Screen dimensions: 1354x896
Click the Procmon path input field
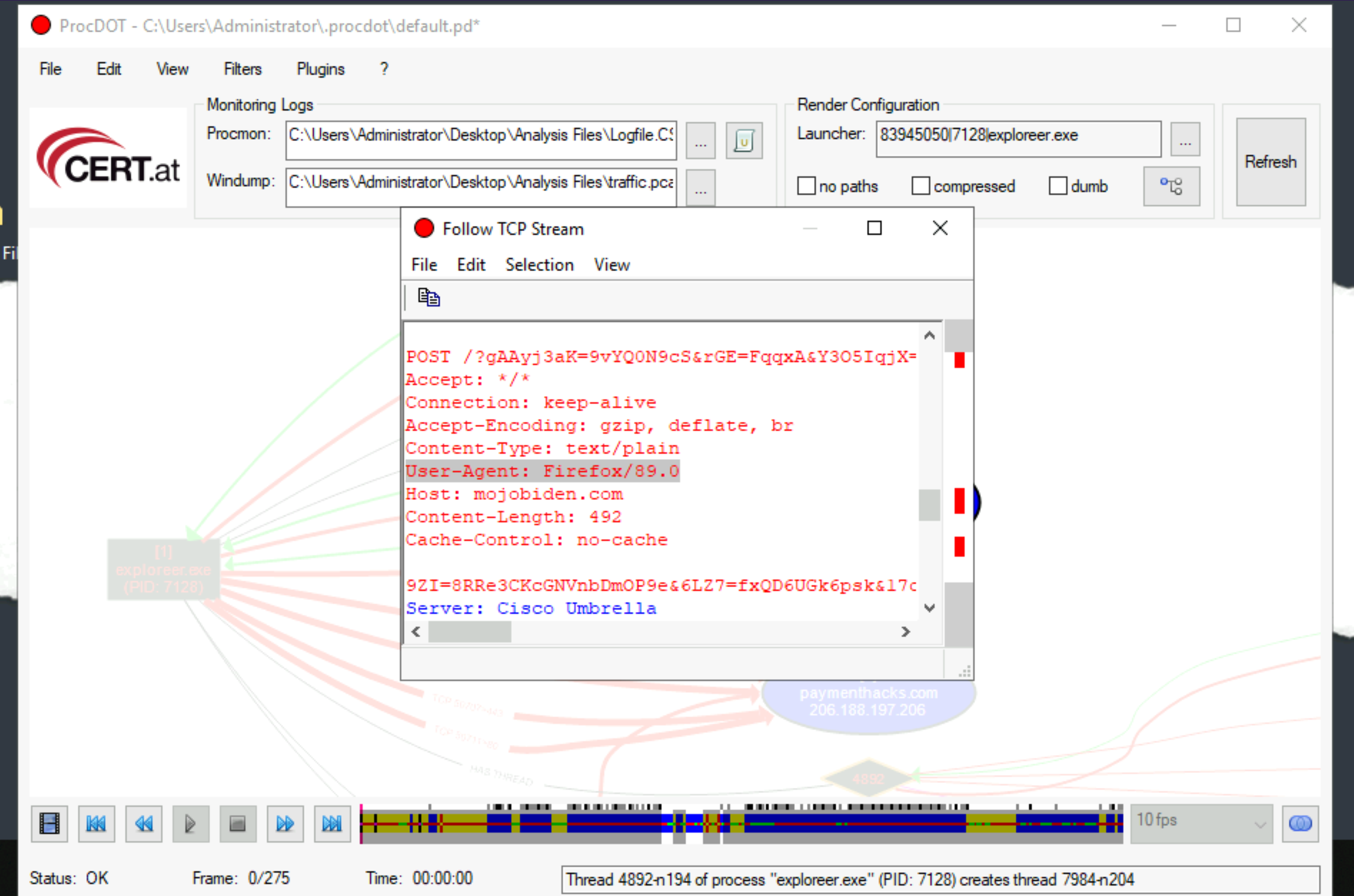pyautogui.click(x=481, y=140)
